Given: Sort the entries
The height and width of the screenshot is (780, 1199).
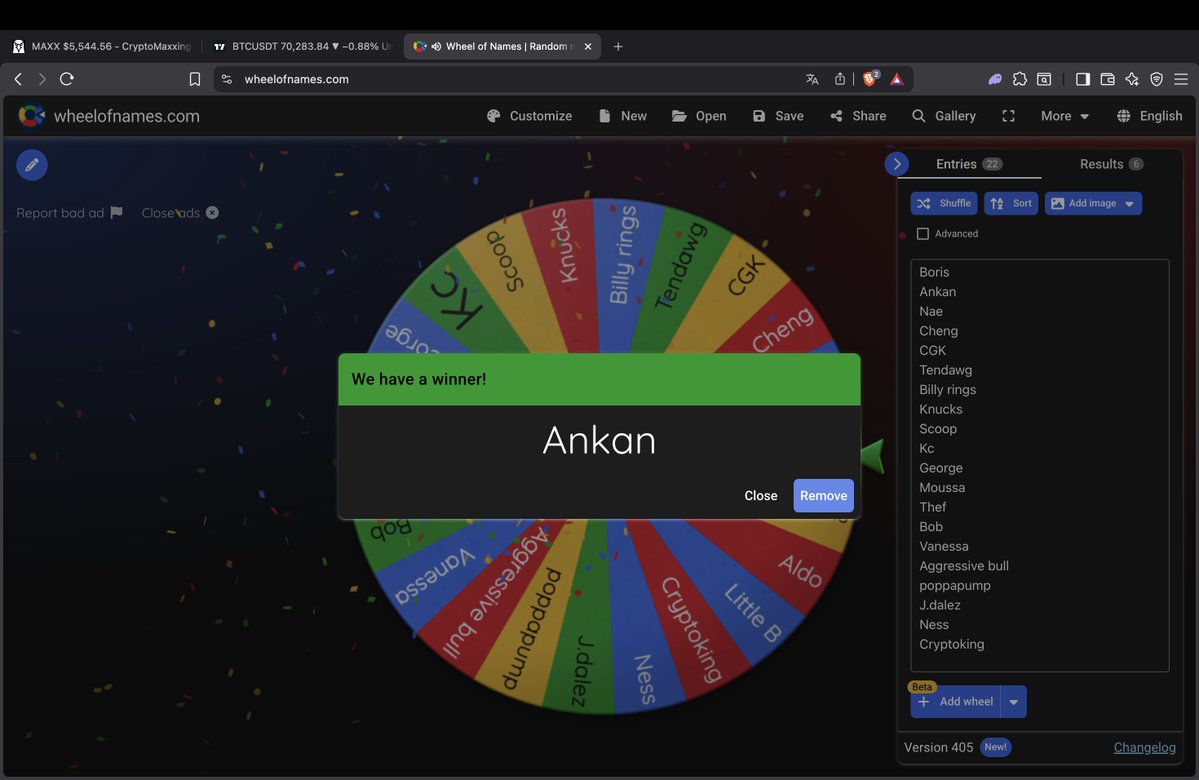Looking at the screenshot, I should (x=1011, y=203).
